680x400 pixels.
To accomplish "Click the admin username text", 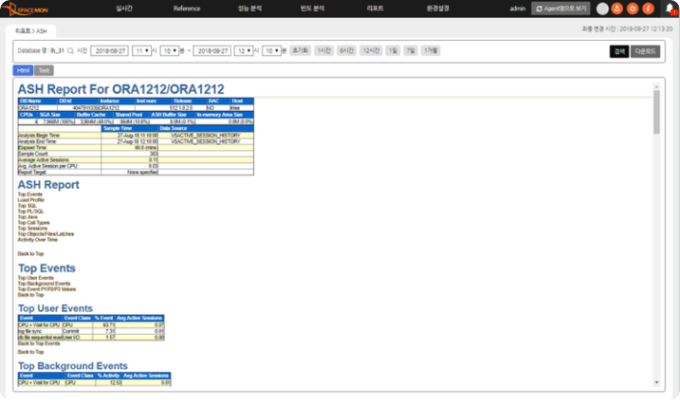I will tap(517, 9).
